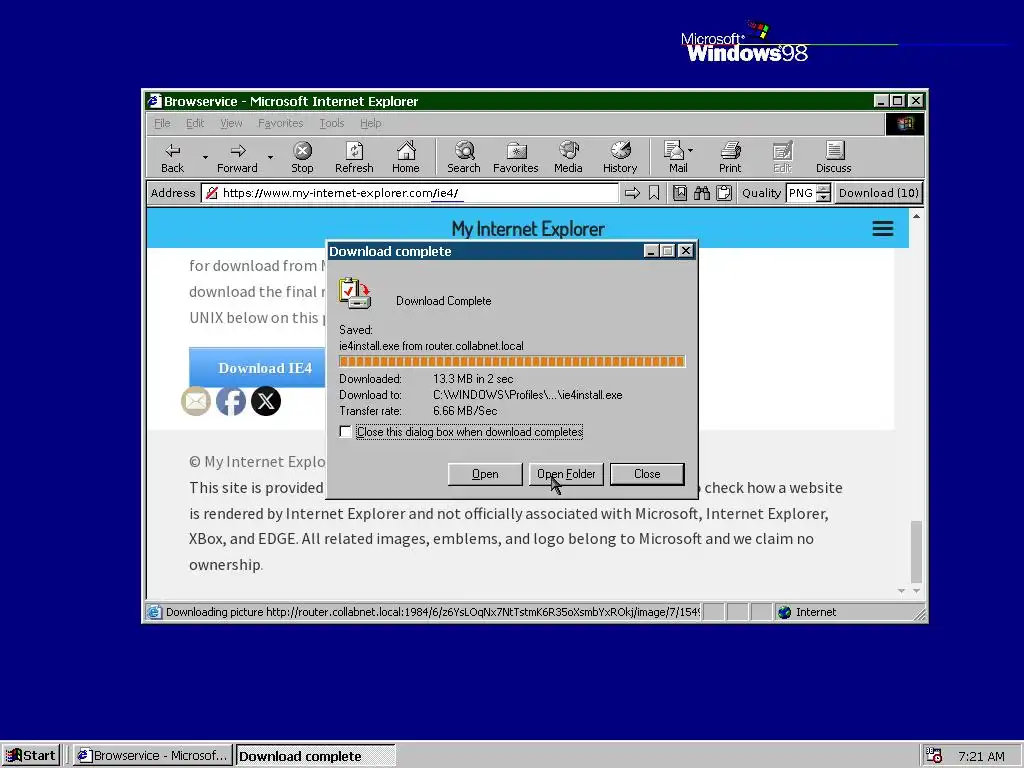Click the email share icon on webpage

[196, 401]
